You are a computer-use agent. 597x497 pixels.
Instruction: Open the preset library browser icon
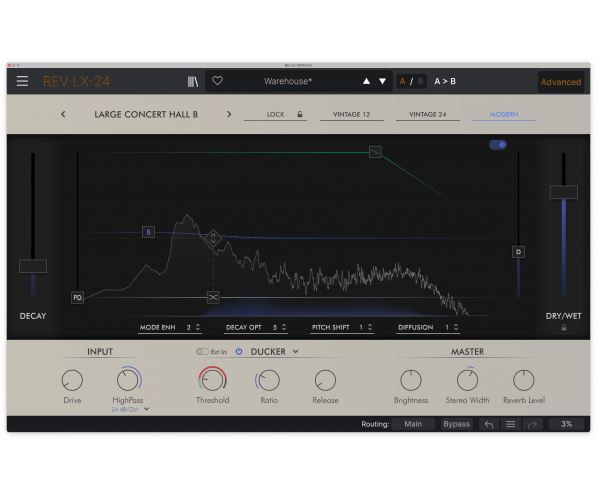point(193,82)
